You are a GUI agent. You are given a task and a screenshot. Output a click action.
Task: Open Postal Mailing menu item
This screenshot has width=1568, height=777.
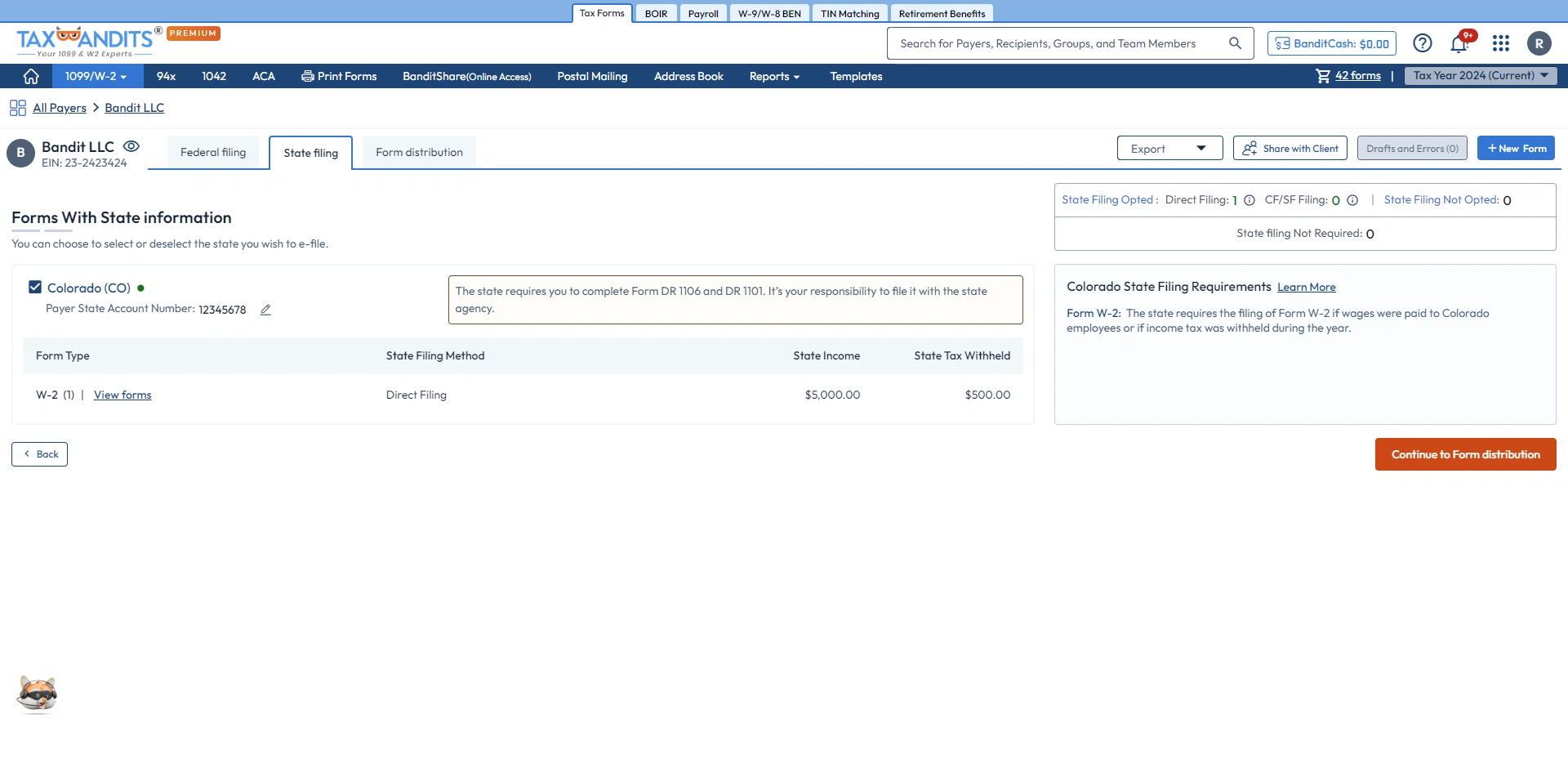coord(592,76)
